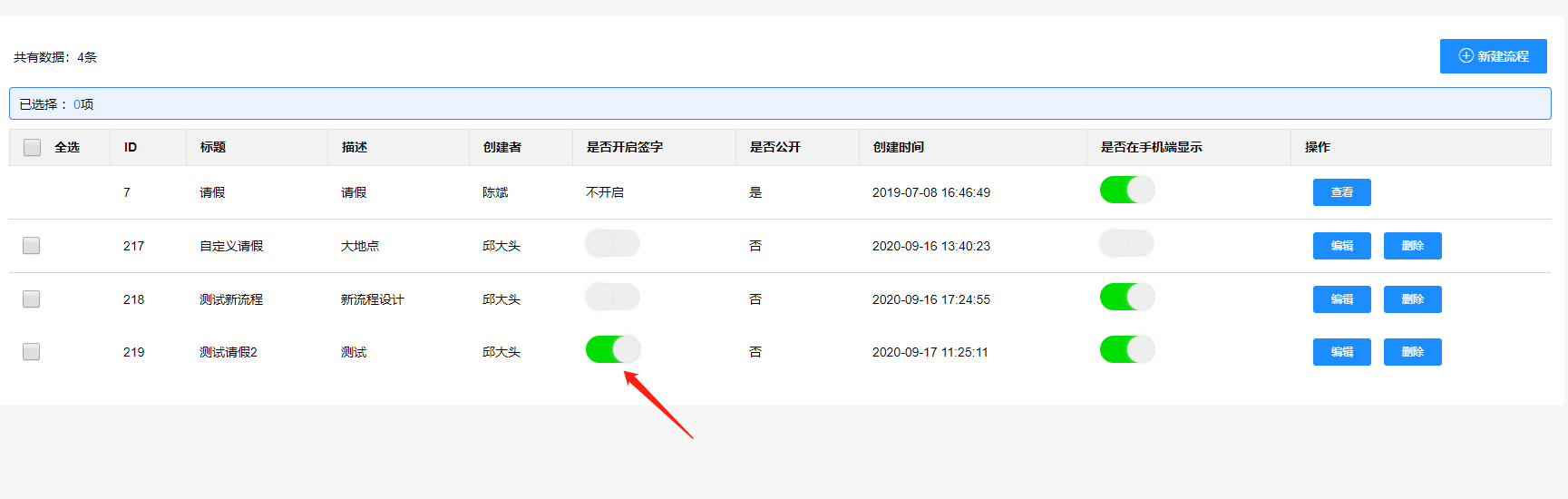1568x499 pixels.
Task: Click the 创建时间 column header
Action: pos(899,147)
